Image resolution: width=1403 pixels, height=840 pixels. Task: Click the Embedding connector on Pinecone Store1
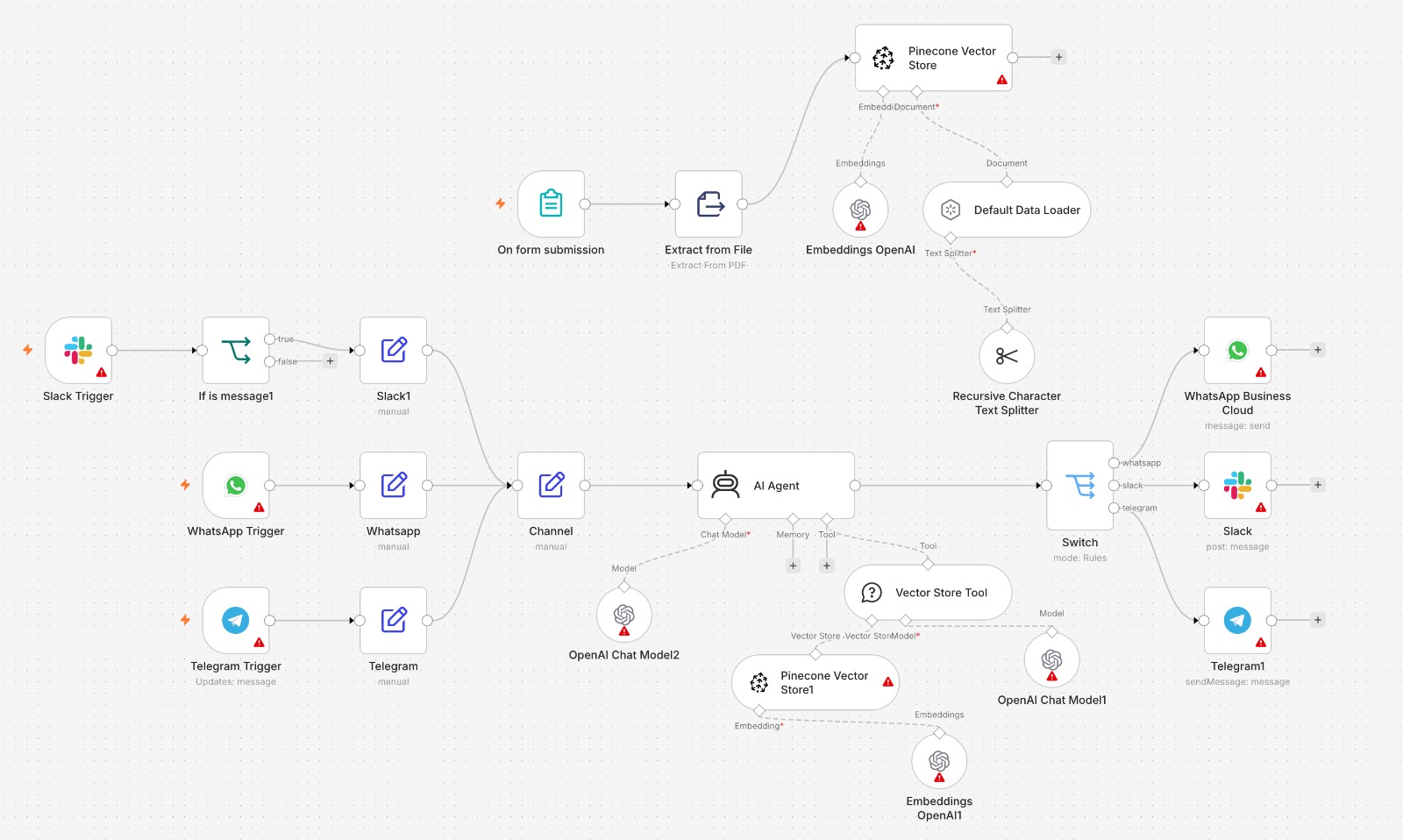click(x=759, y=710)
